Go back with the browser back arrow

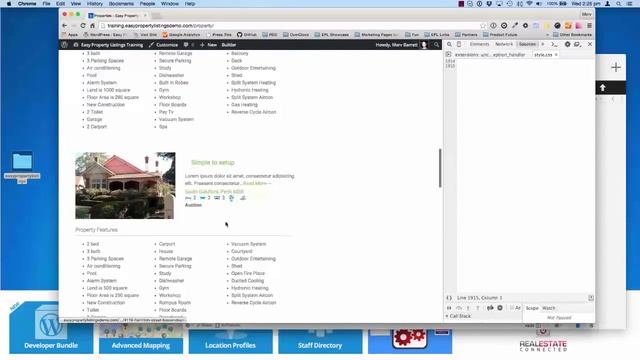[x=64, y=25]
